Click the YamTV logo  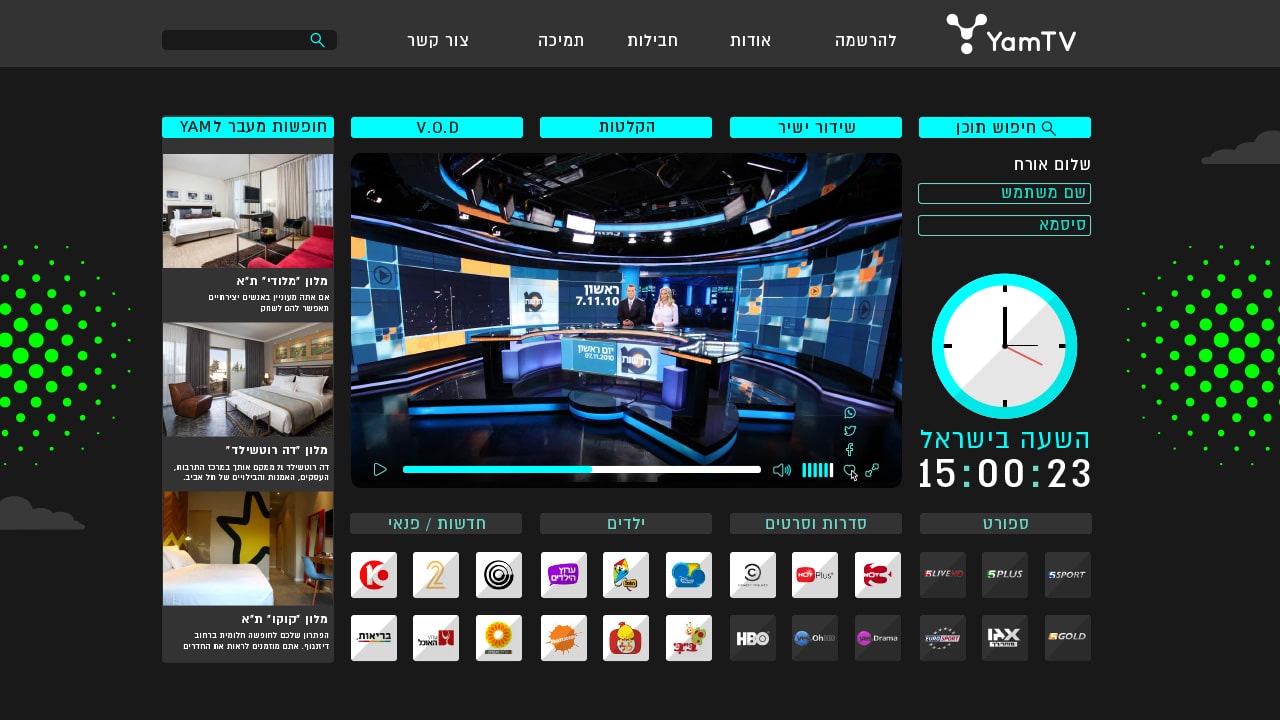[1011, 34]
